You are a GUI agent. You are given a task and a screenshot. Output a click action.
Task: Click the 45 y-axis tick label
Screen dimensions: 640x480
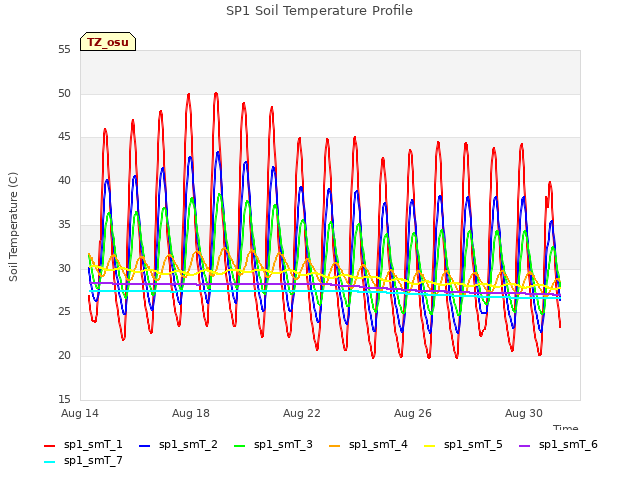(x=64, y=137)
